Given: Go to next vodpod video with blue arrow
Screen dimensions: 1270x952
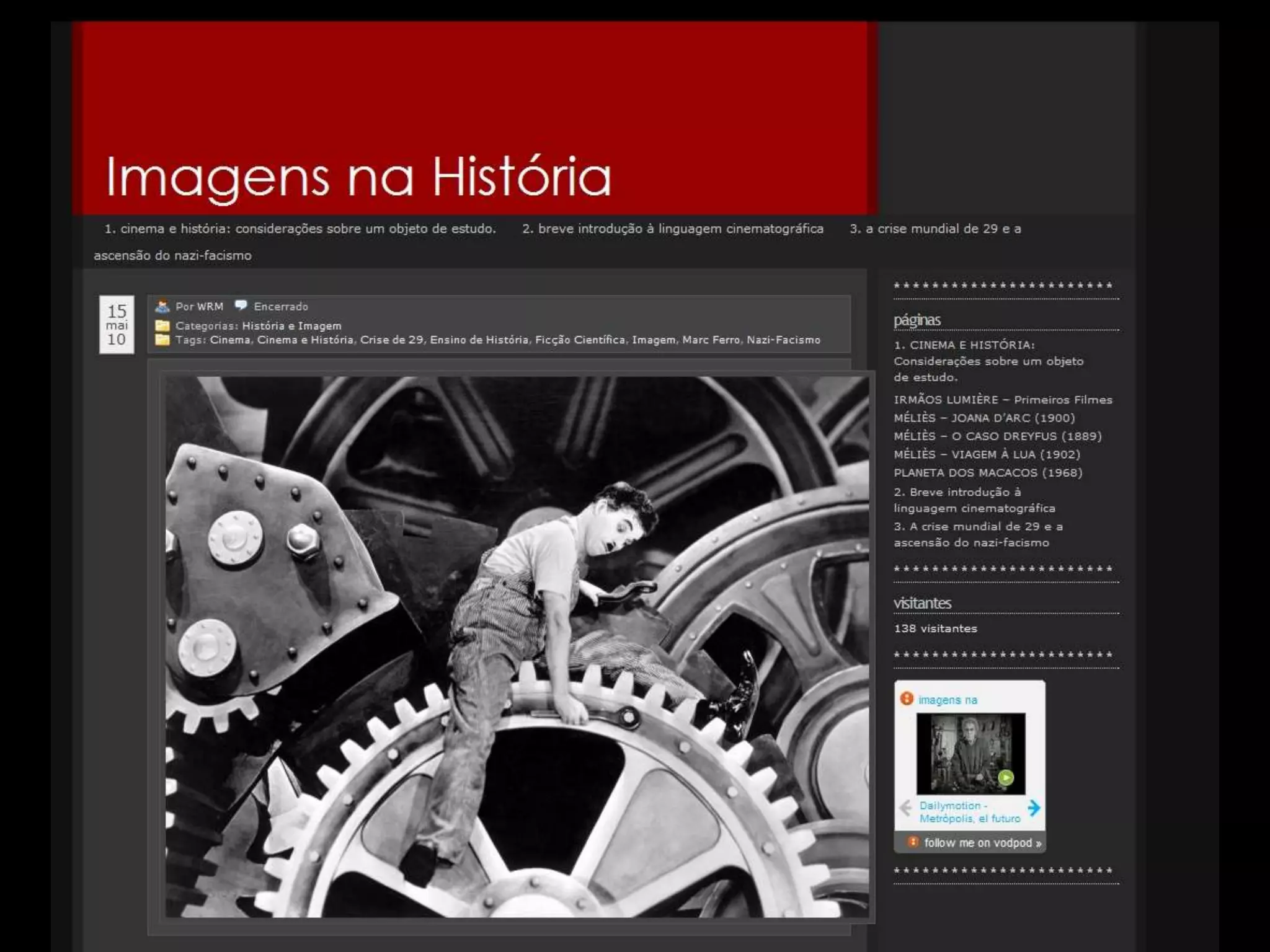Looking at the screenshot, I should point(1034,808).
